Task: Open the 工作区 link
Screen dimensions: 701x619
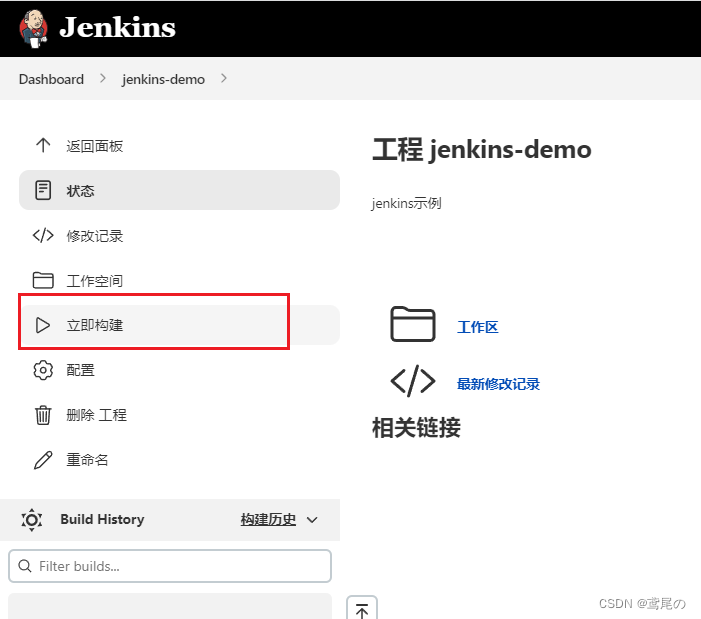Action: [x=477, y=327]
